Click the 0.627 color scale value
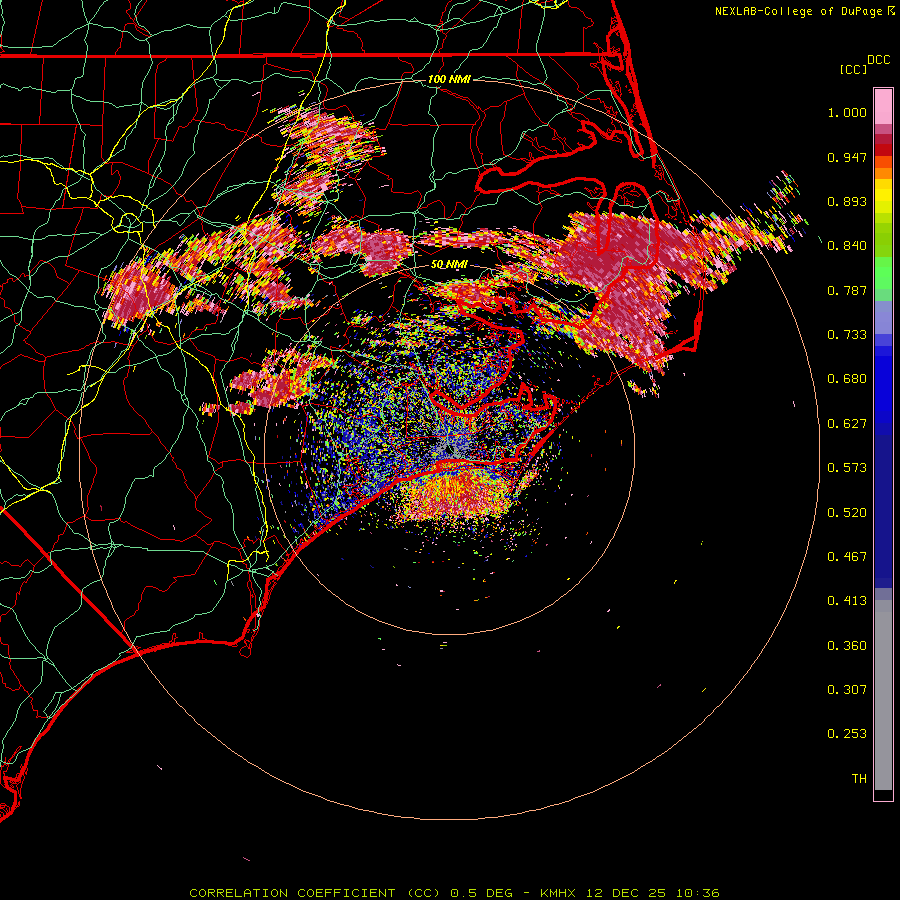 point(847,424)
